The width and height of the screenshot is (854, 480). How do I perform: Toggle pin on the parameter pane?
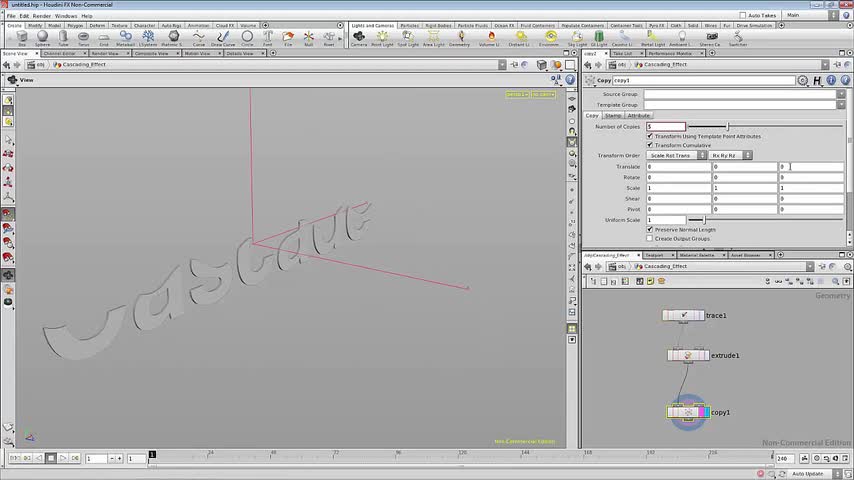838,64
